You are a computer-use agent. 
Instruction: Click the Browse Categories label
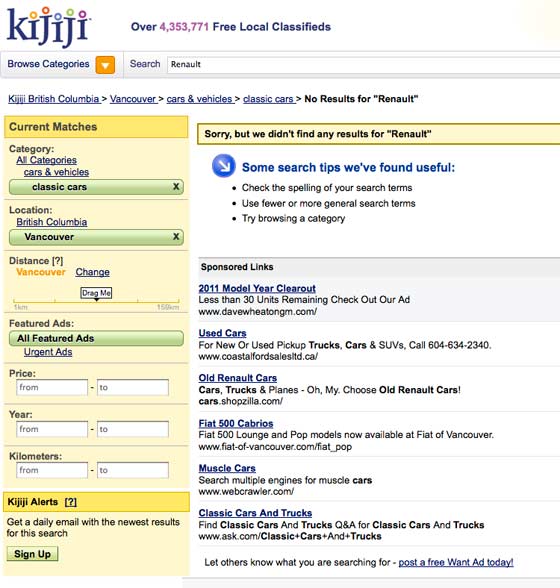coord(48,64)
